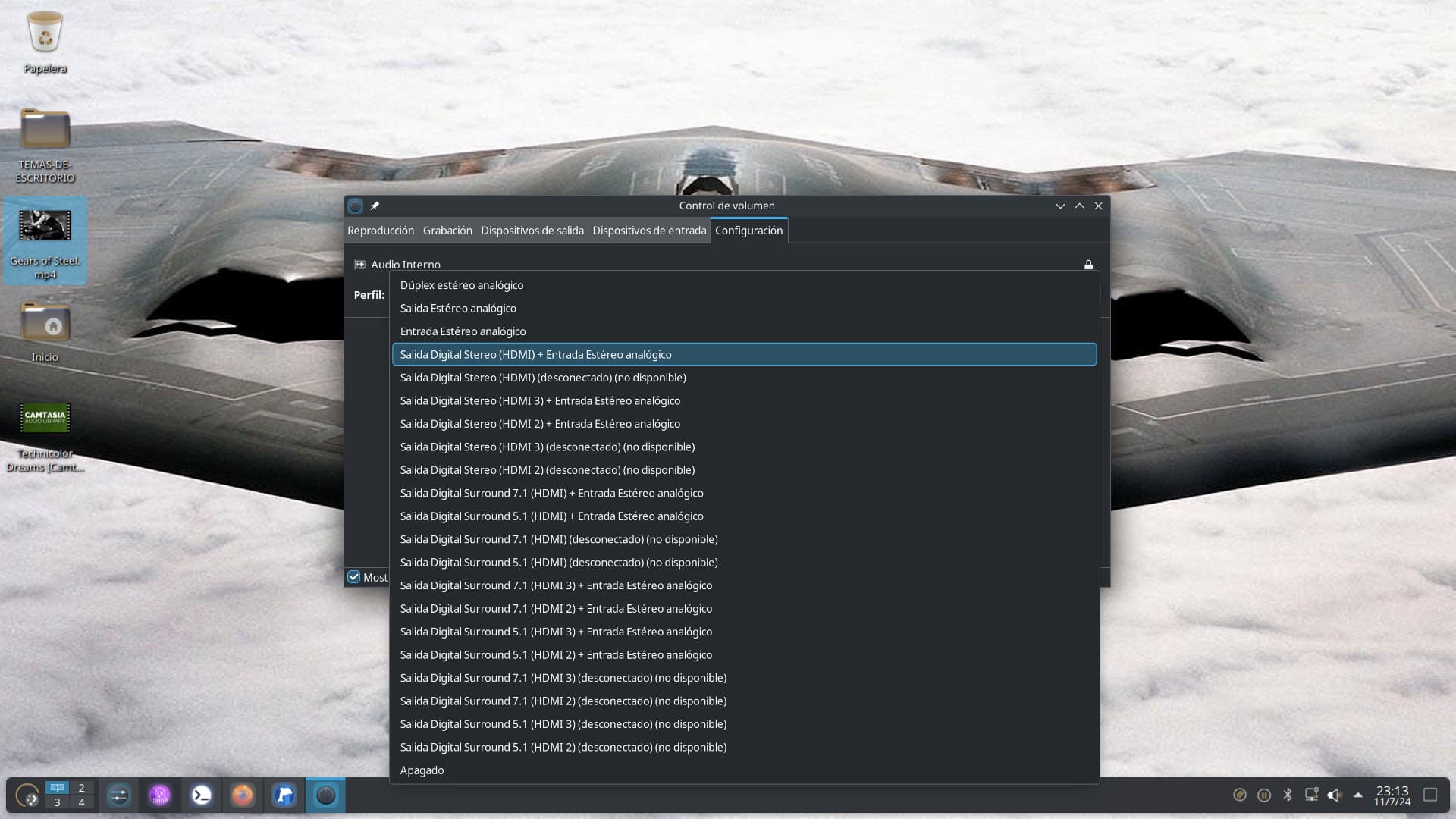The image size is (1456, 819).
Task: Switch to the Reproducción tab
Action: (381, 231)
